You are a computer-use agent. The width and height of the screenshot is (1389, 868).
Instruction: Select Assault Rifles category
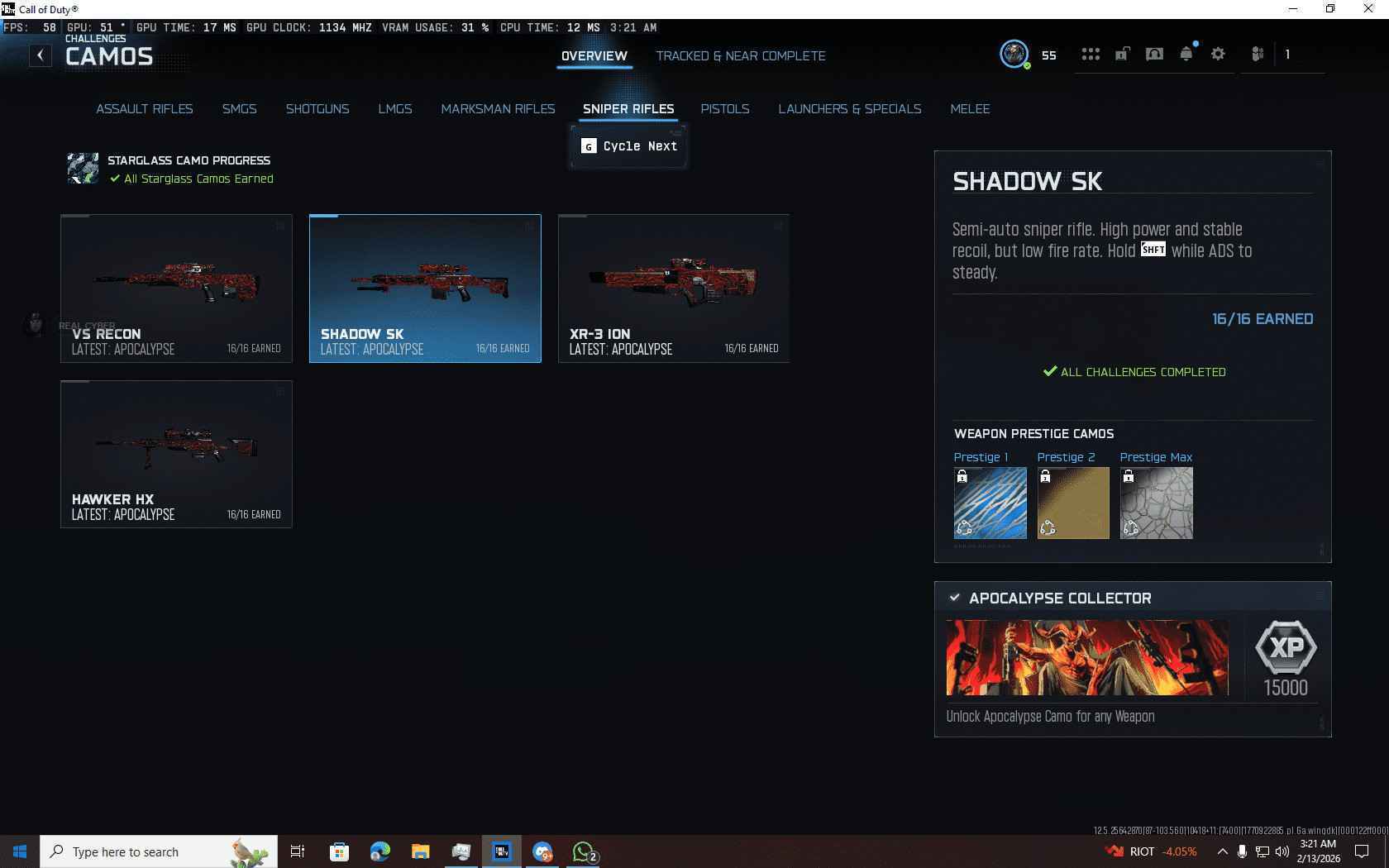145,108
